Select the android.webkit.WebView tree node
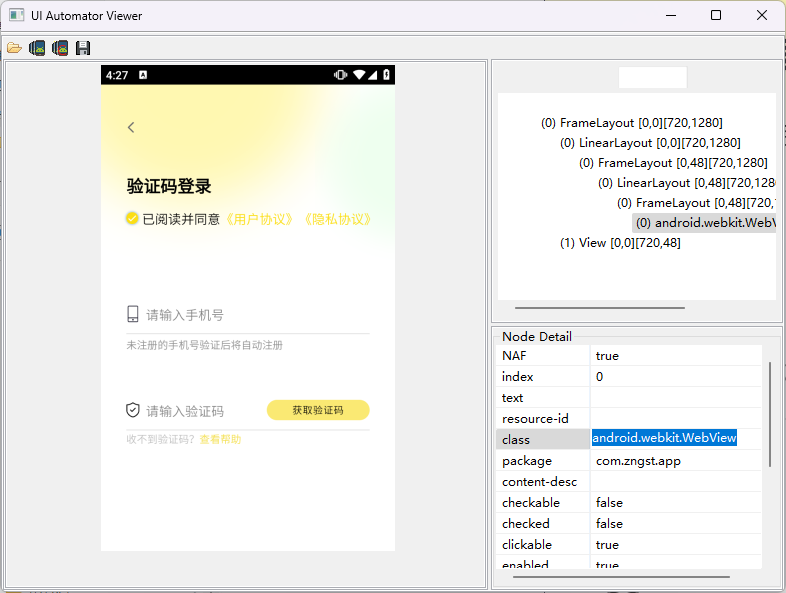This screenshot has height=593, width=786. [x=704, y=222]
